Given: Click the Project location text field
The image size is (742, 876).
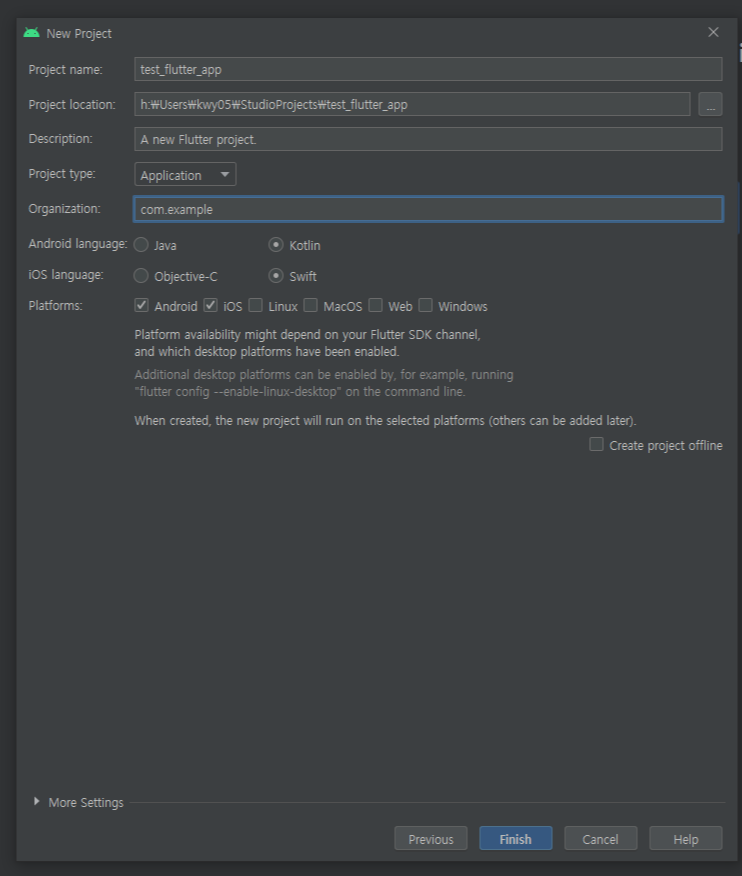Looking at the screenshot, I should tap(412, 104).
